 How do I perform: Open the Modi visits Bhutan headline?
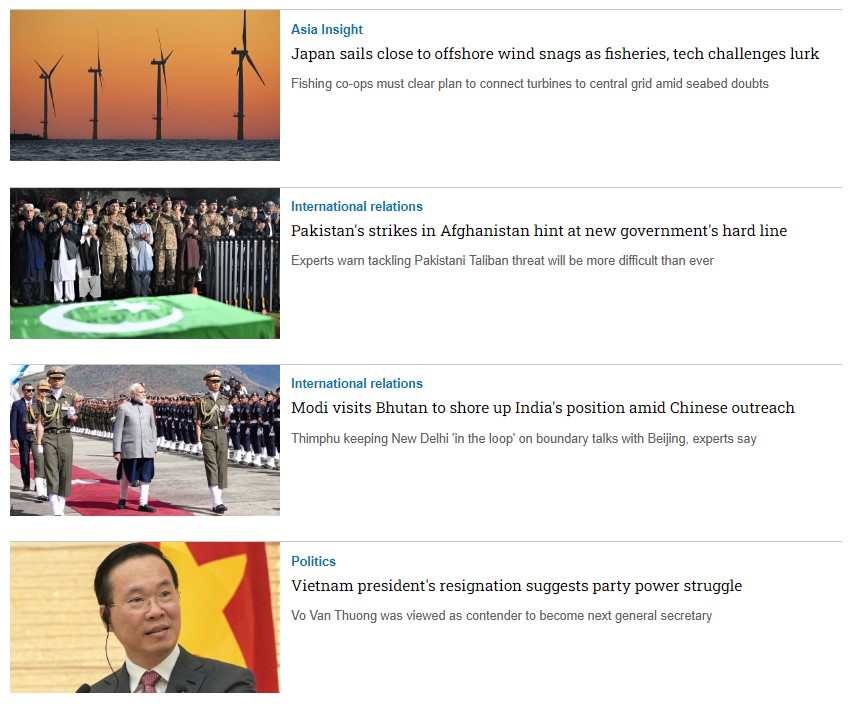[543, 408]
